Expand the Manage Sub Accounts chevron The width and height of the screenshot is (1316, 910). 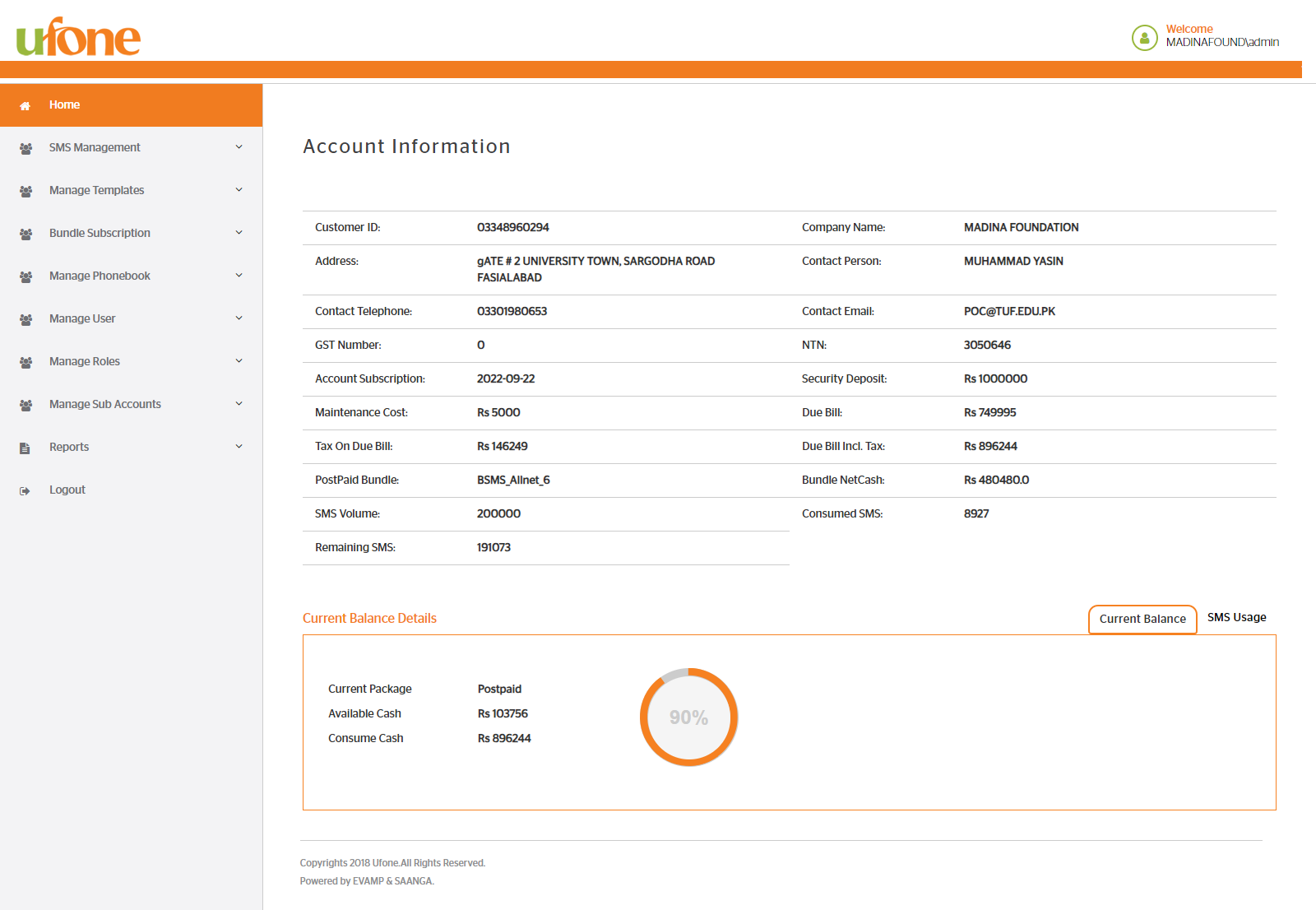coord(239,404)
